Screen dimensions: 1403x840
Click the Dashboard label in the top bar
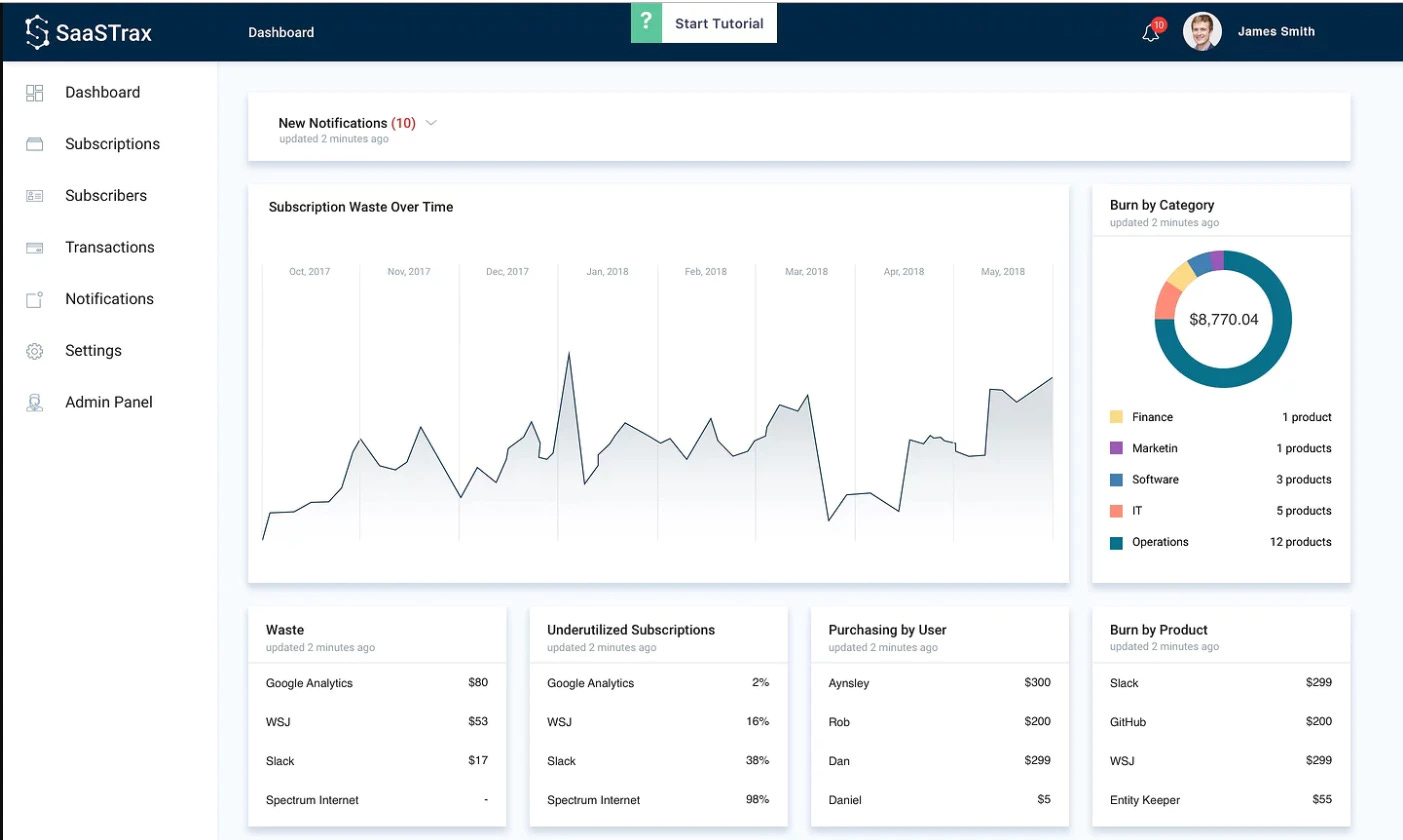point(281,31)
